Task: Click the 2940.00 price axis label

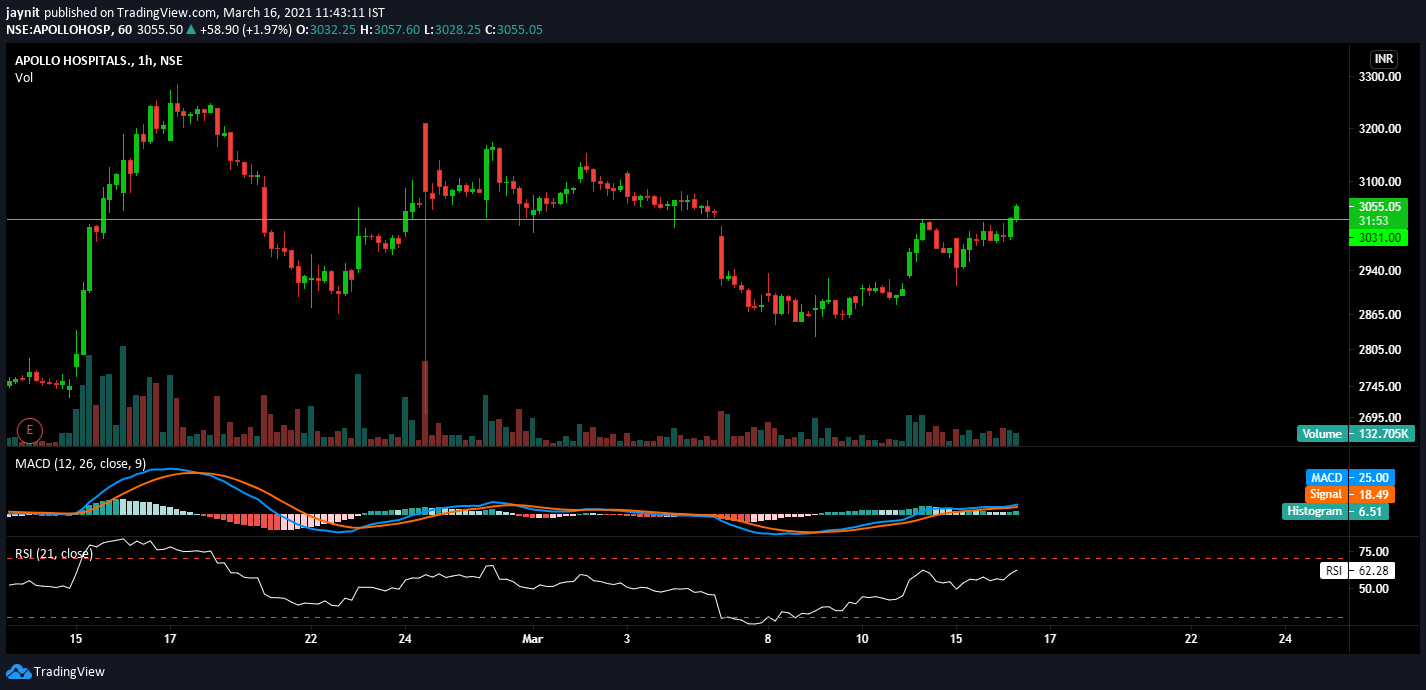Action: pyautogui.click(x=1380, y=271)
